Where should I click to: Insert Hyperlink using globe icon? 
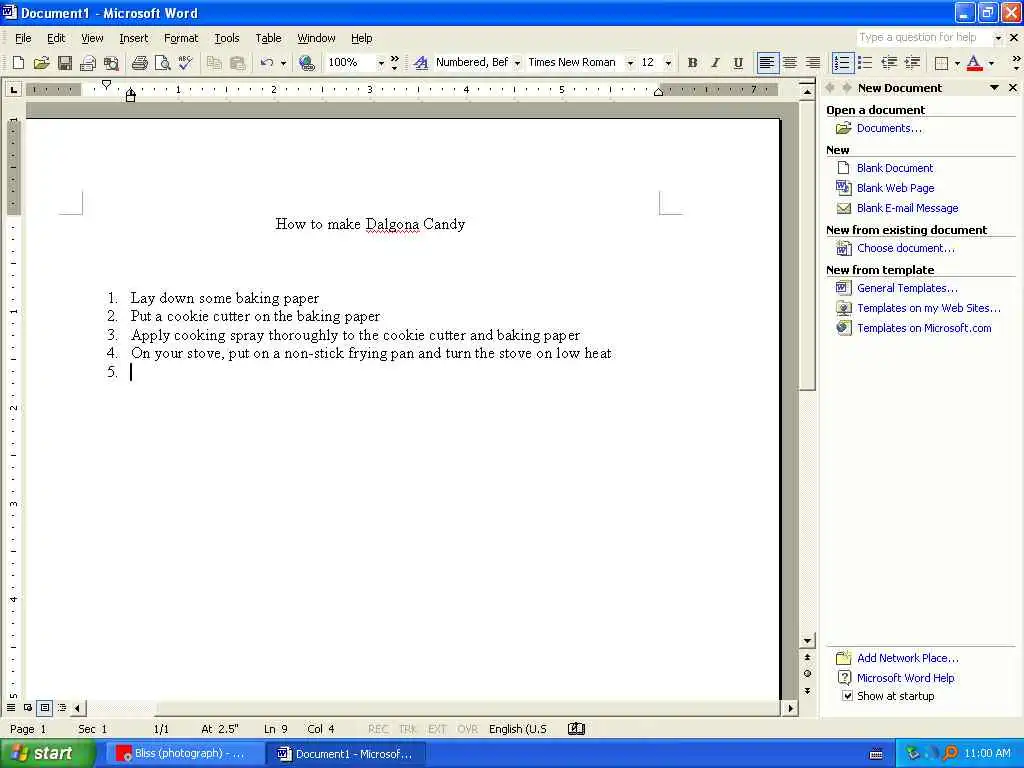coord(306,63)
